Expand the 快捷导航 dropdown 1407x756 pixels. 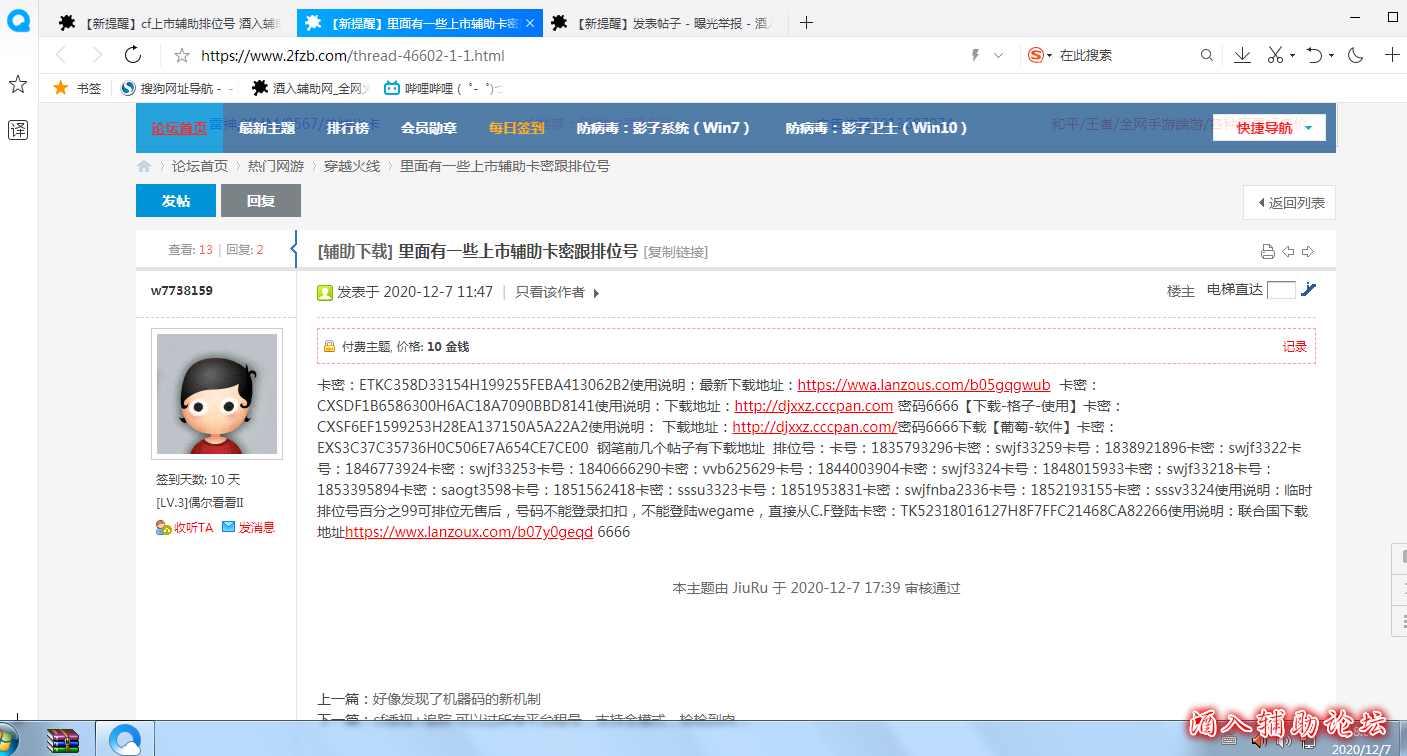click(1270, 127)
